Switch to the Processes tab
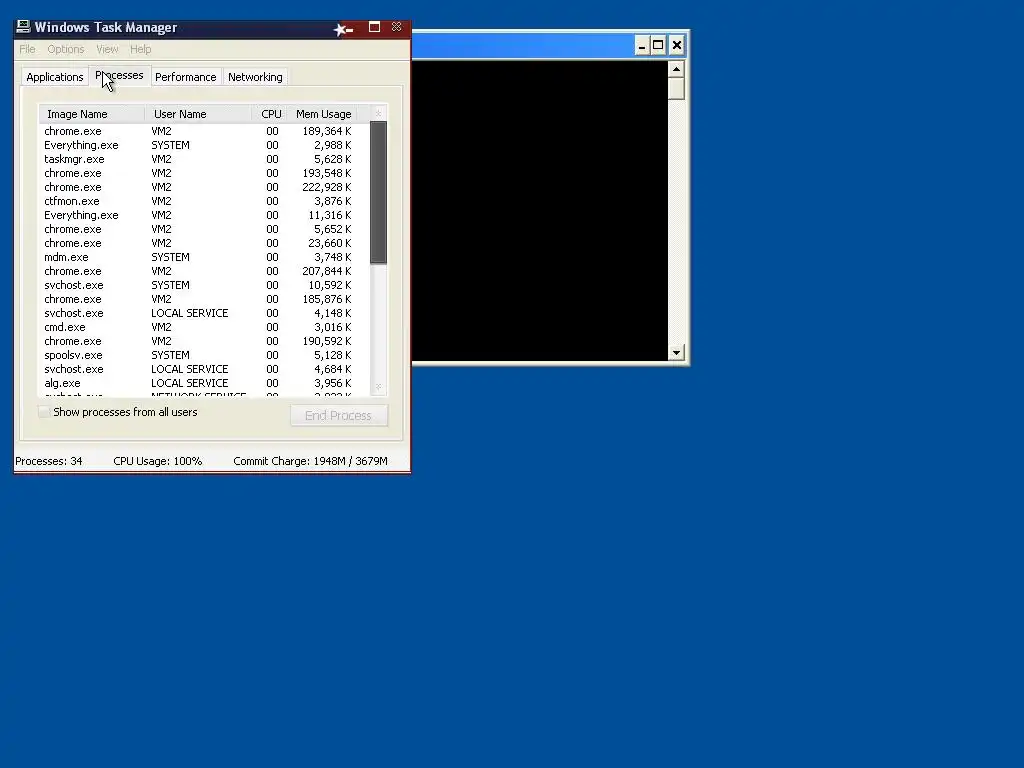Image resolution: width=1024 pixels, height=768 pixels. (x=120, y=75)
